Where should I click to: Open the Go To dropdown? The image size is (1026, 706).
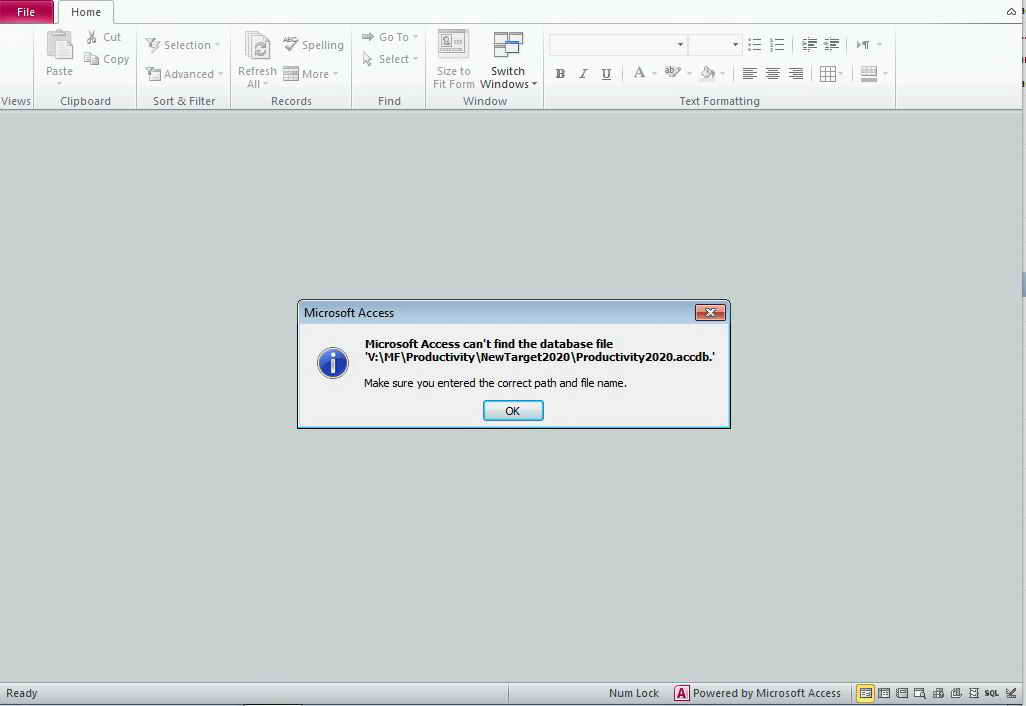[x=390, y=37]
